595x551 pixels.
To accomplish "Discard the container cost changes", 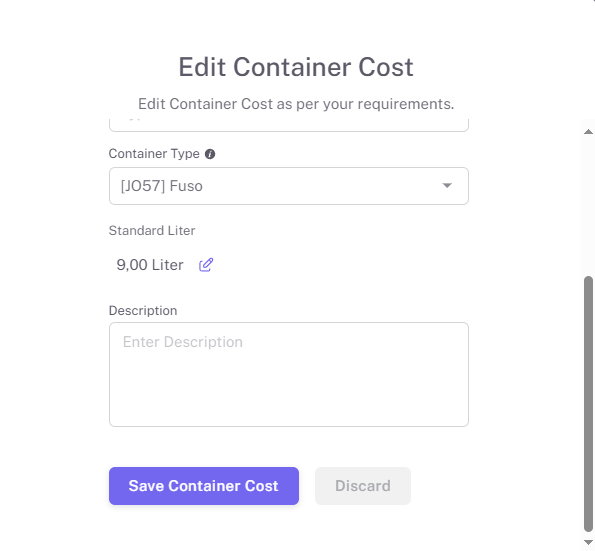I will coord(363,486).
